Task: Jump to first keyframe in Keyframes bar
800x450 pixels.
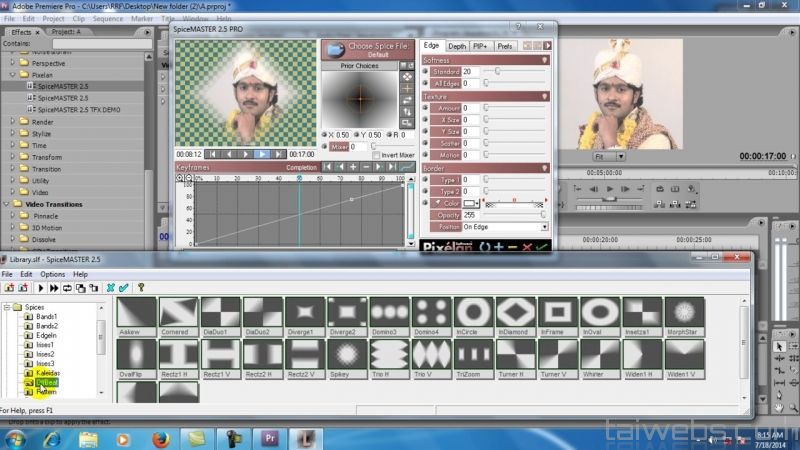Action: tap(328, 167)
